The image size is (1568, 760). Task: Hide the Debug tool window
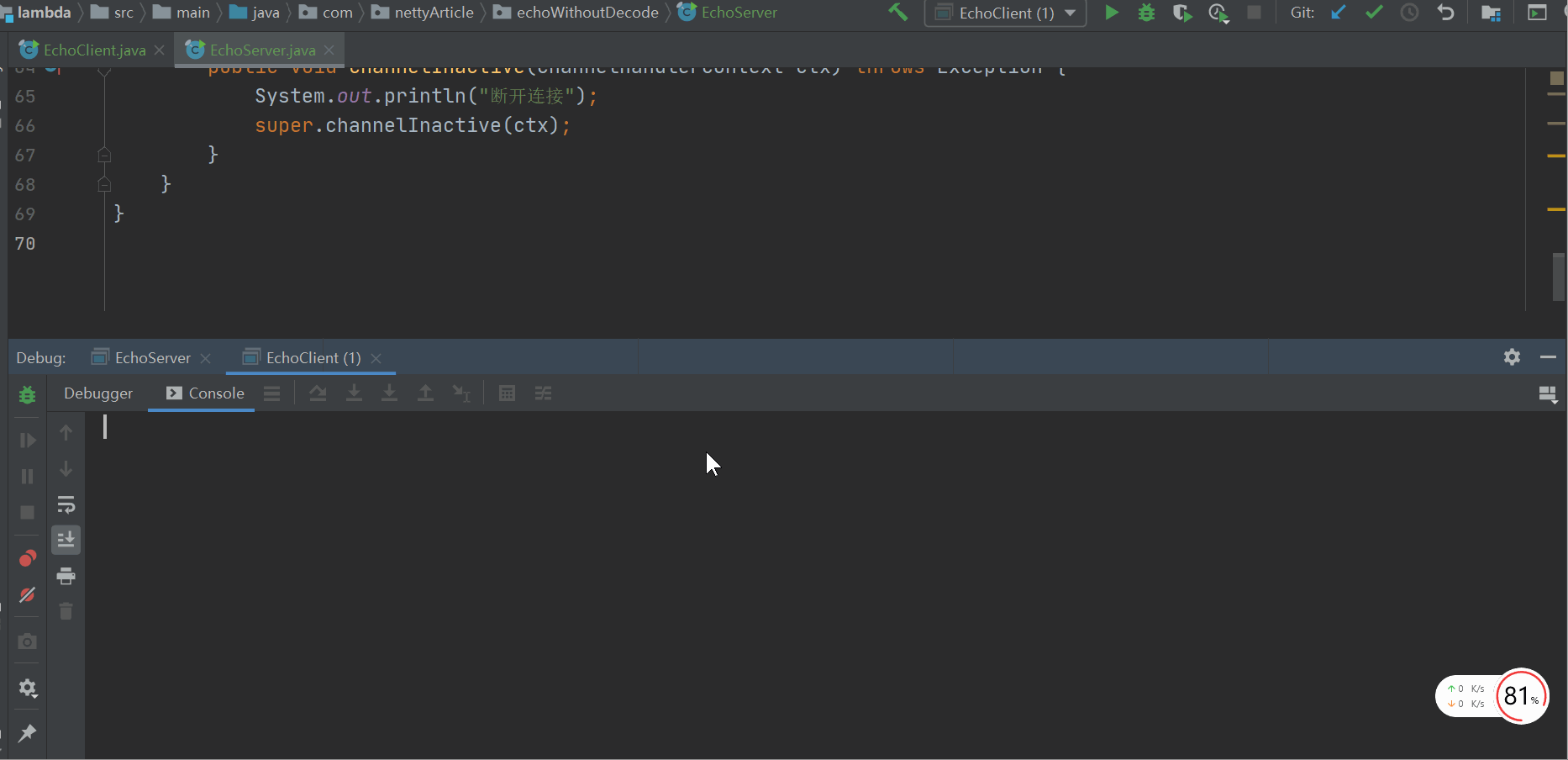coord(1548,357)
